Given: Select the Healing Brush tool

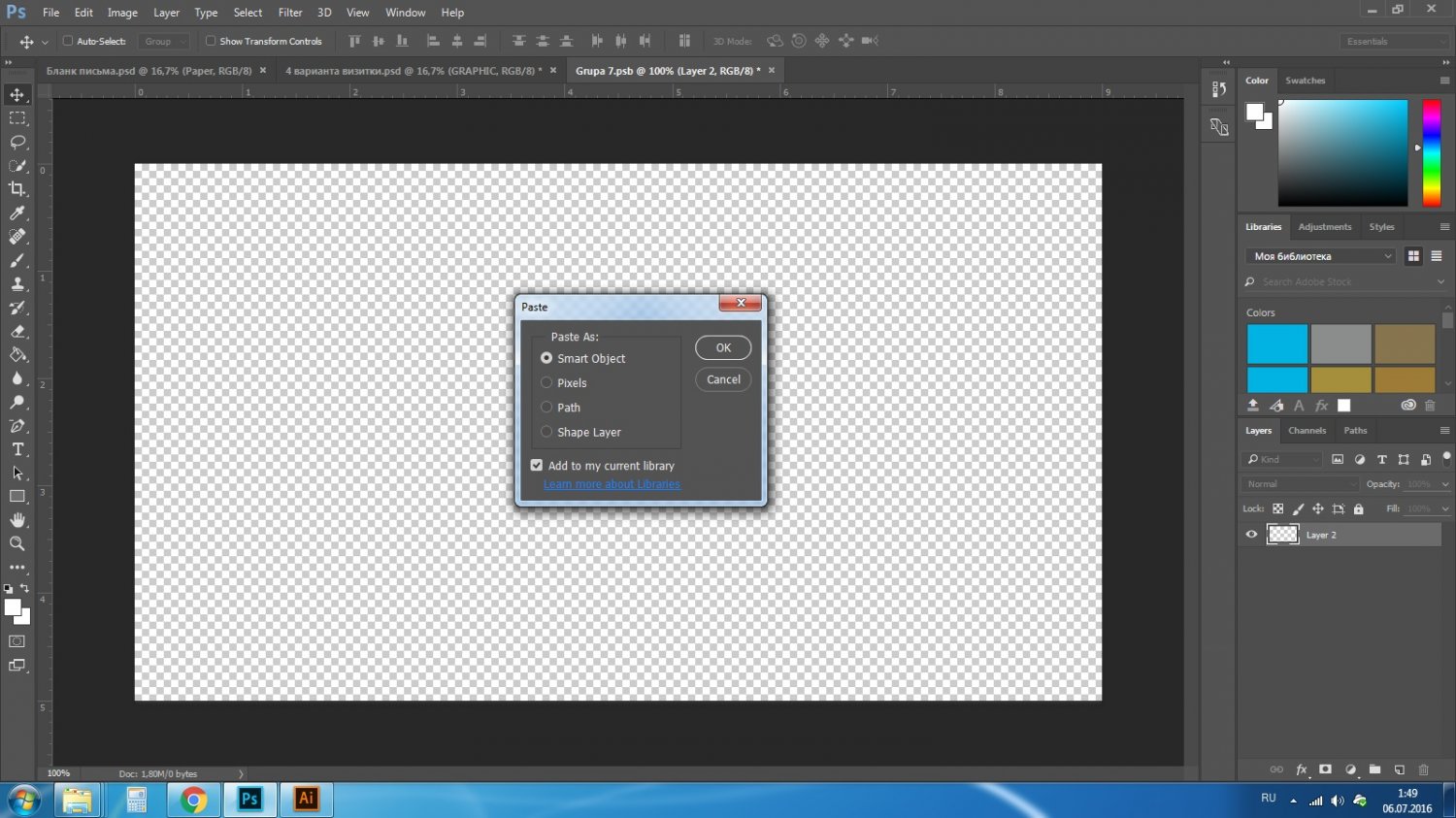Looking at the screenshot, I should click(x=17, y=237).
